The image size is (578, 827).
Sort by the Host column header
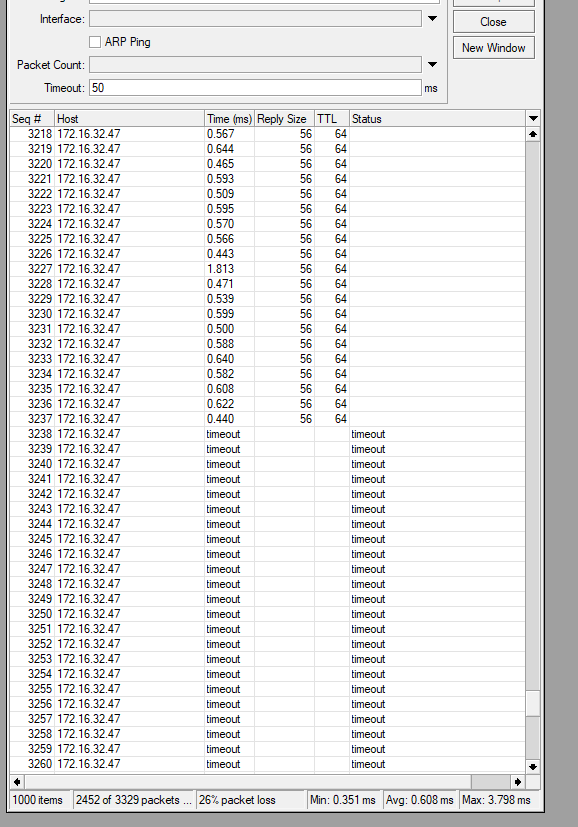pyautogui.click(x=129, y=119)
